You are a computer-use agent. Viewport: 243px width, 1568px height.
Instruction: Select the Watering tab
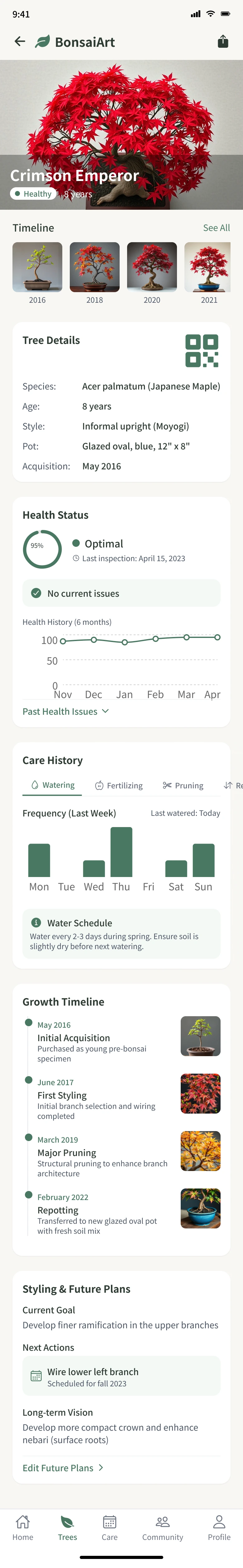[x=52, y=785]
